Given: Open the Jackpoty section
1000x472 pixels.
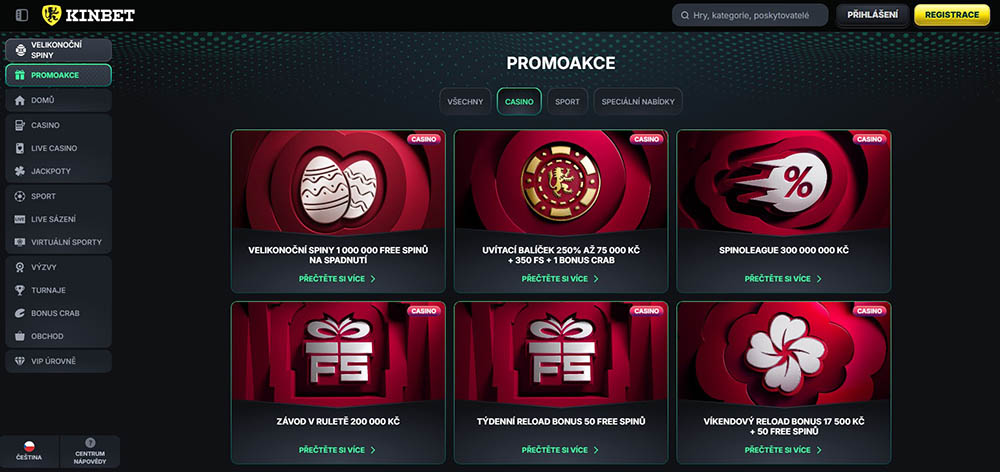Looking at the screenshot, I should coord(58,171).
